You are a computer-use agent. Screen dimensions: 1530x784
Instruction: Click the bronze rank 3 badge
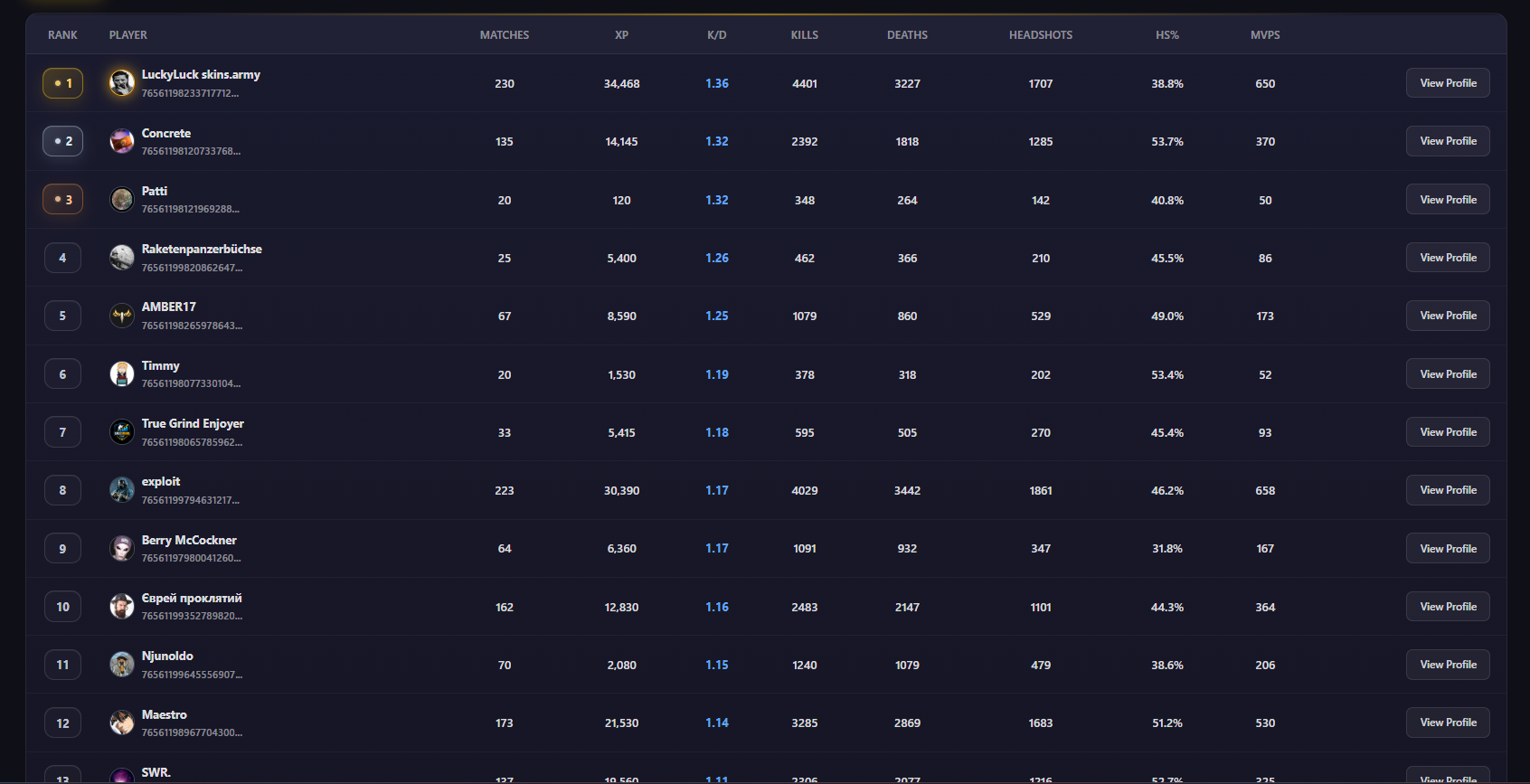(x=62, y=200)
